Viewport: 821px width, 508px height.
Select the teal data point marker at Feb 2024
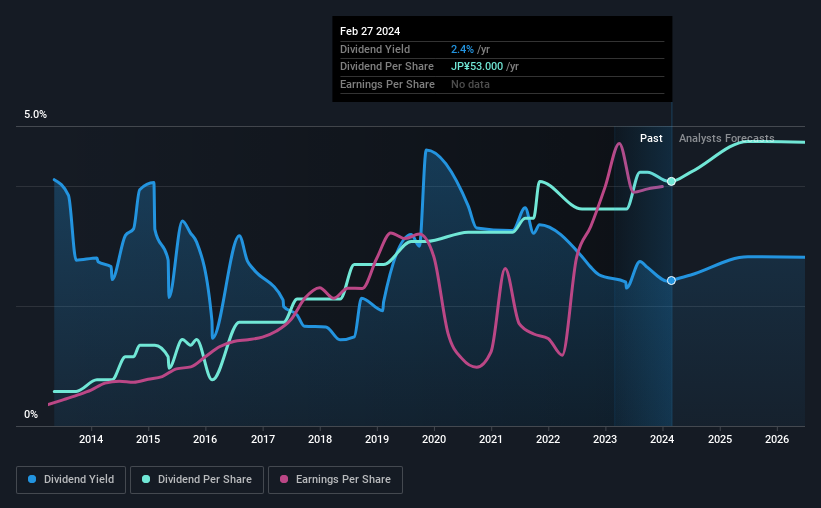(x=671, y=181)
